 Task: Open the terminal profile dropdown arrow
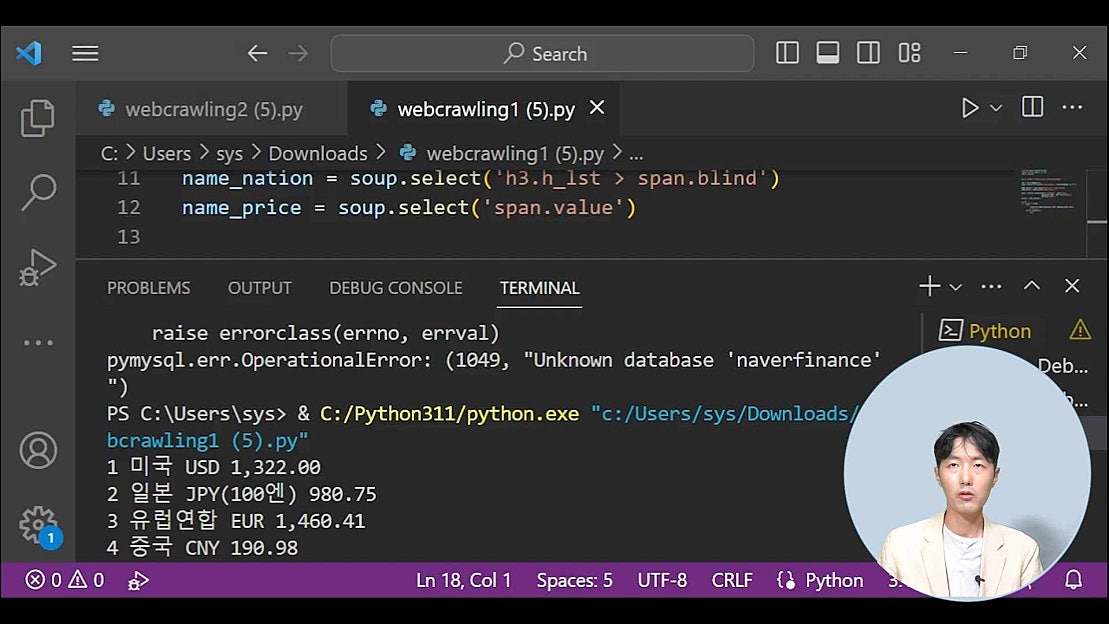(x=953, y=286)
